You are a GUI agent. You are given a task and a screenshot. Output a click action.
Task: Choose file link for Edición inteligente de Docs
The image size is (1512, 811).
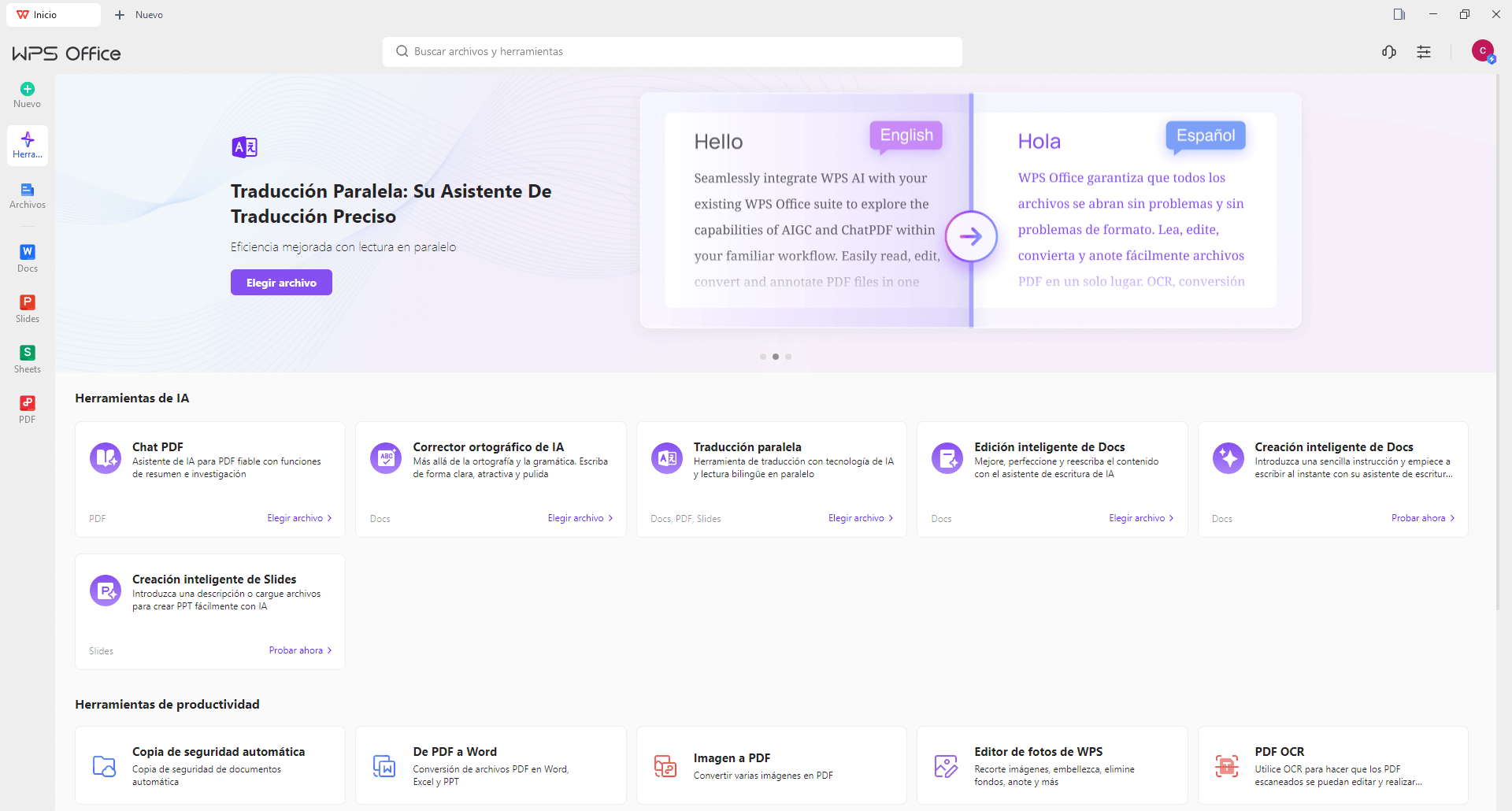point(1142,518)
